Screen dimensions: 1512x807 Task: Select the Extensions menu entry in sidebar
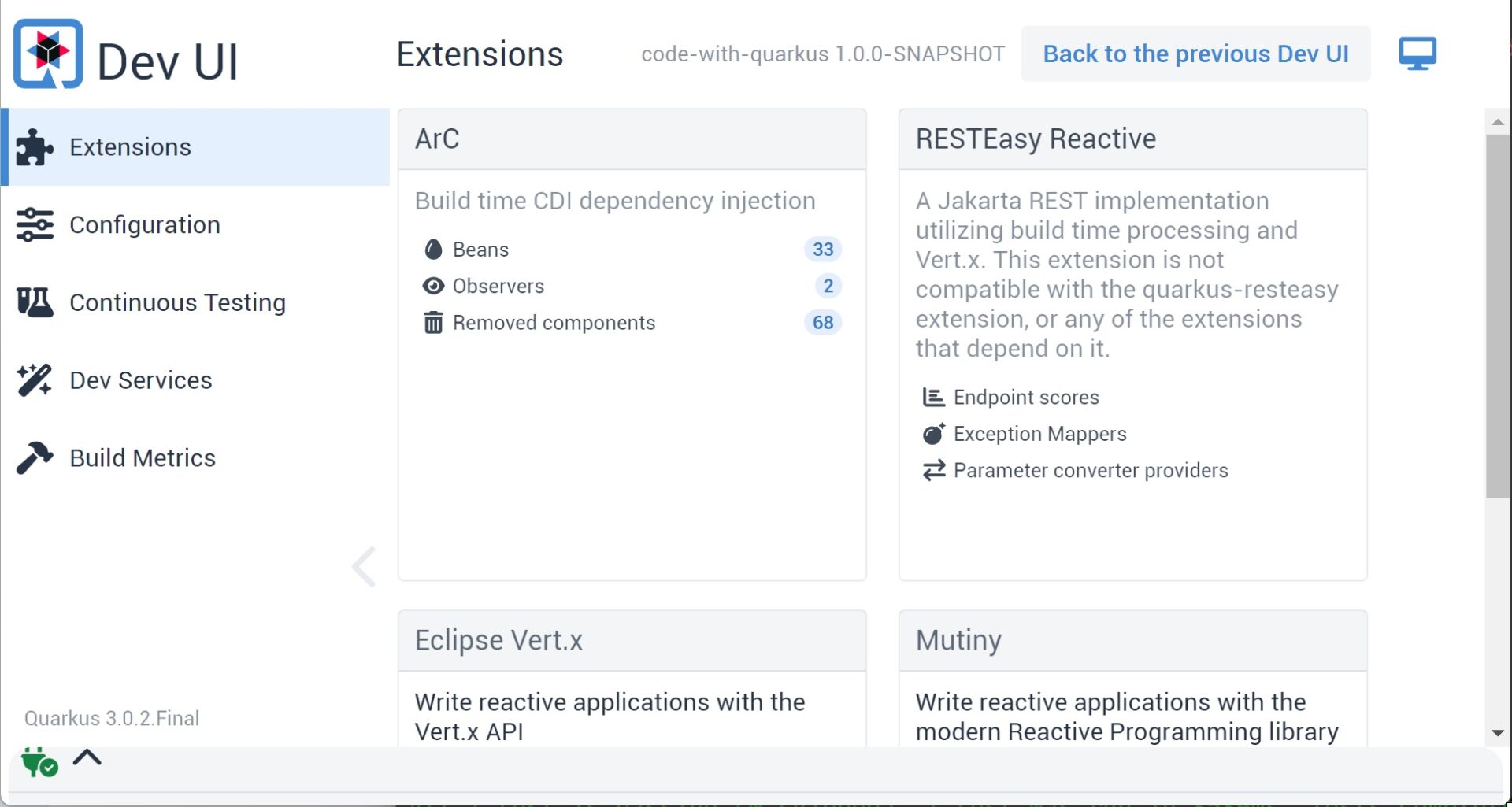click(130, 146)
